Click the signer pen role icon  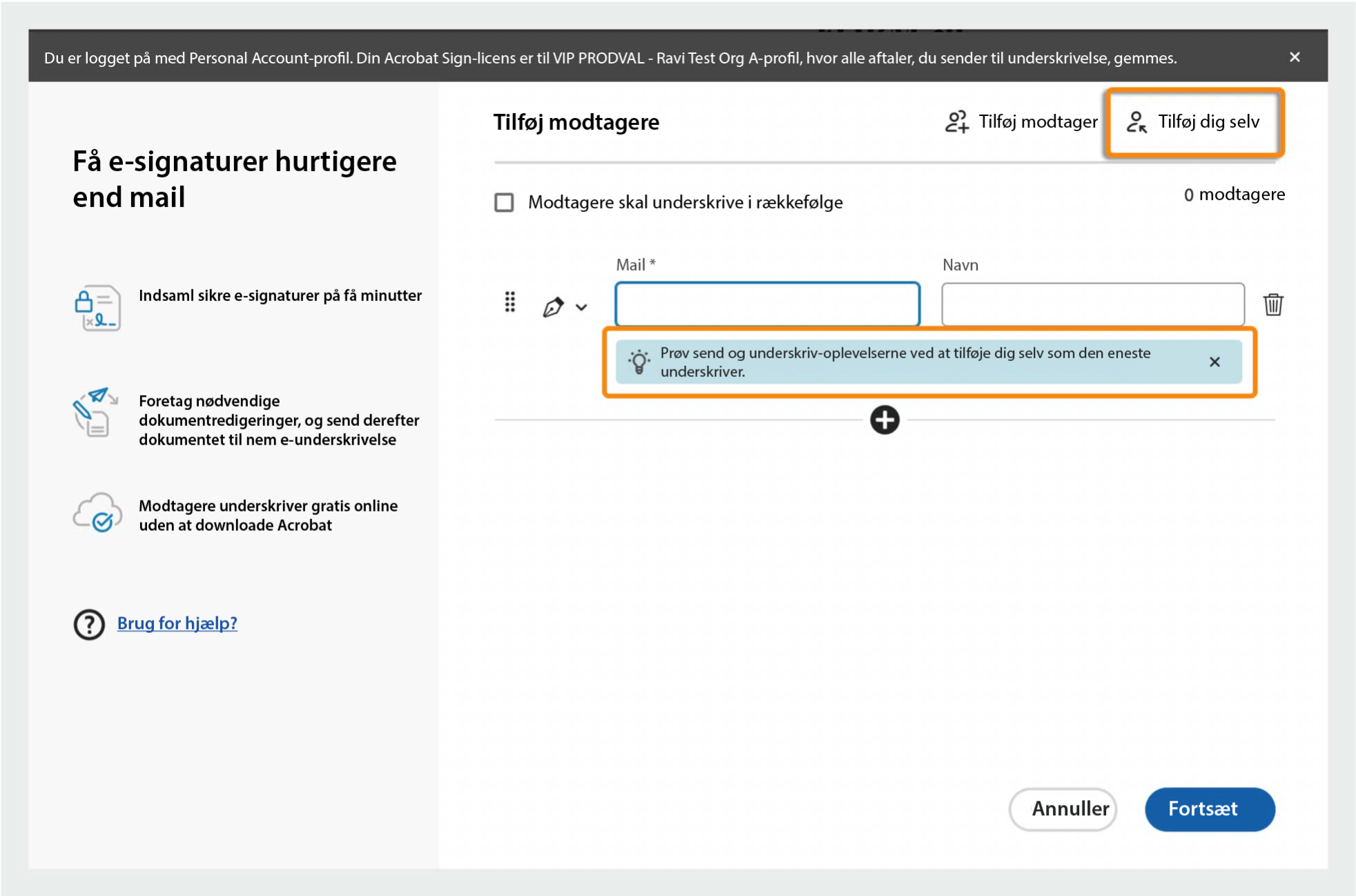coord(552,306)
